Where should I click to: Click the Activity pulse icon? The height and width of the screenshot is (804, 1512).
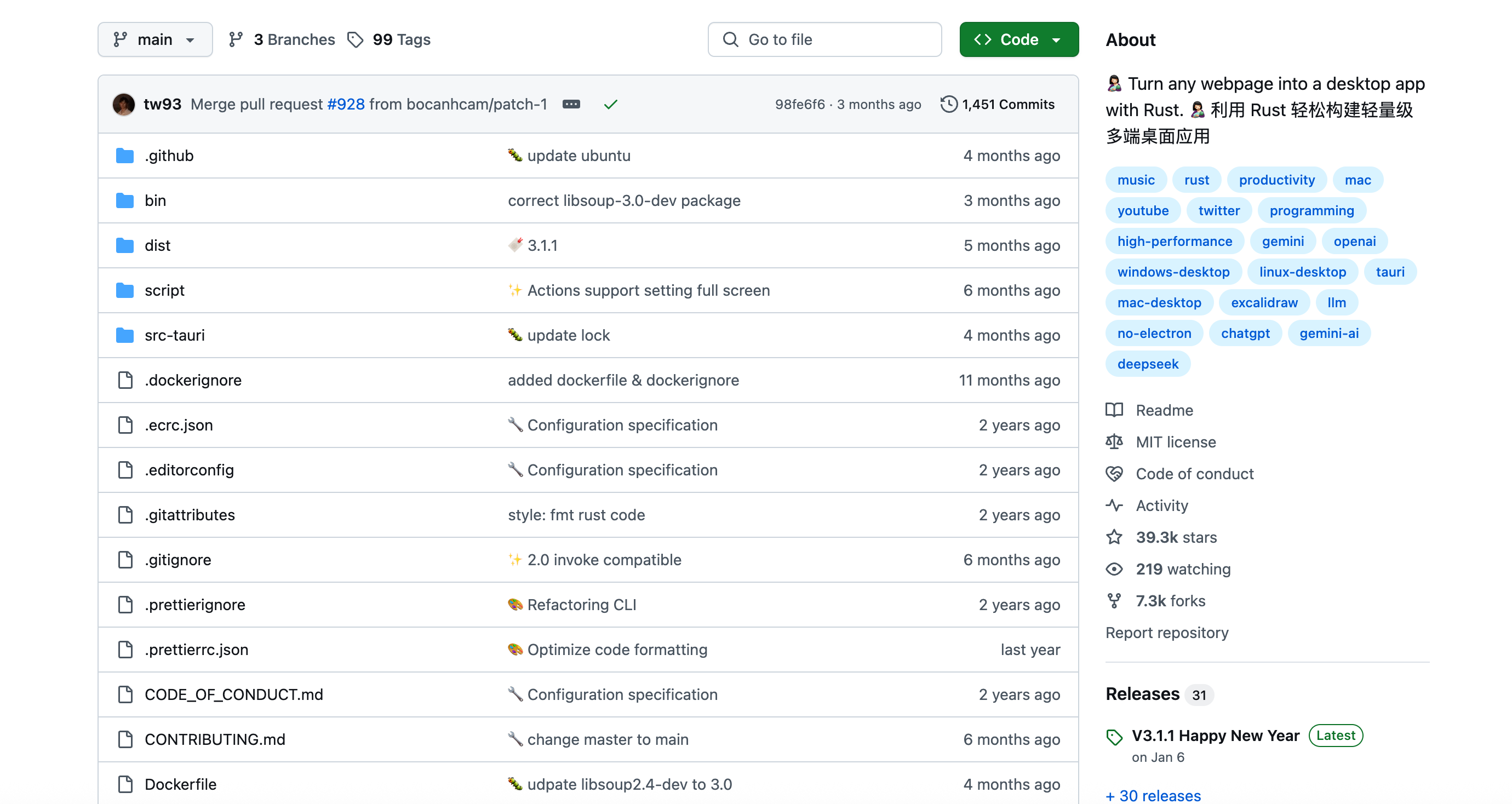(1114, 506)
